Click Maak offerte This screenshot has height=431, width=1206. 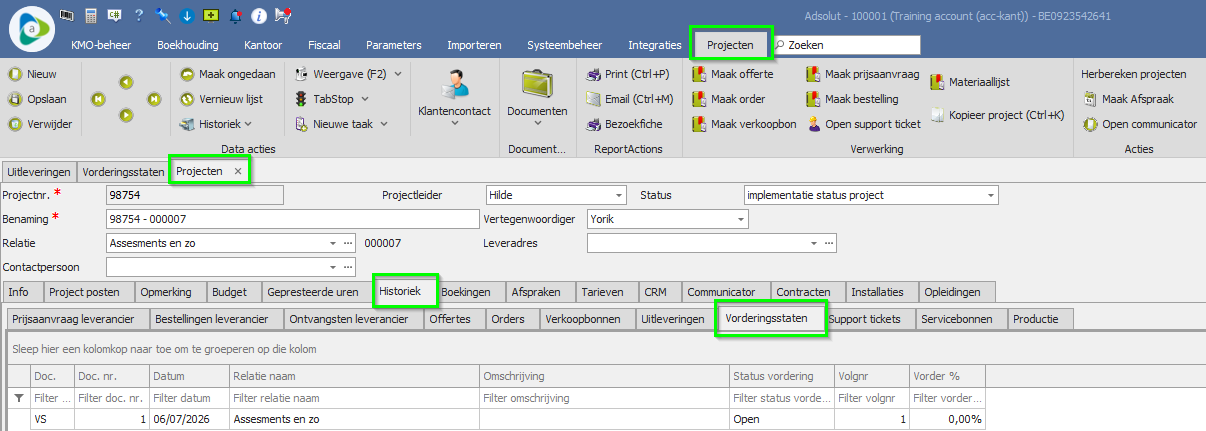733,74
